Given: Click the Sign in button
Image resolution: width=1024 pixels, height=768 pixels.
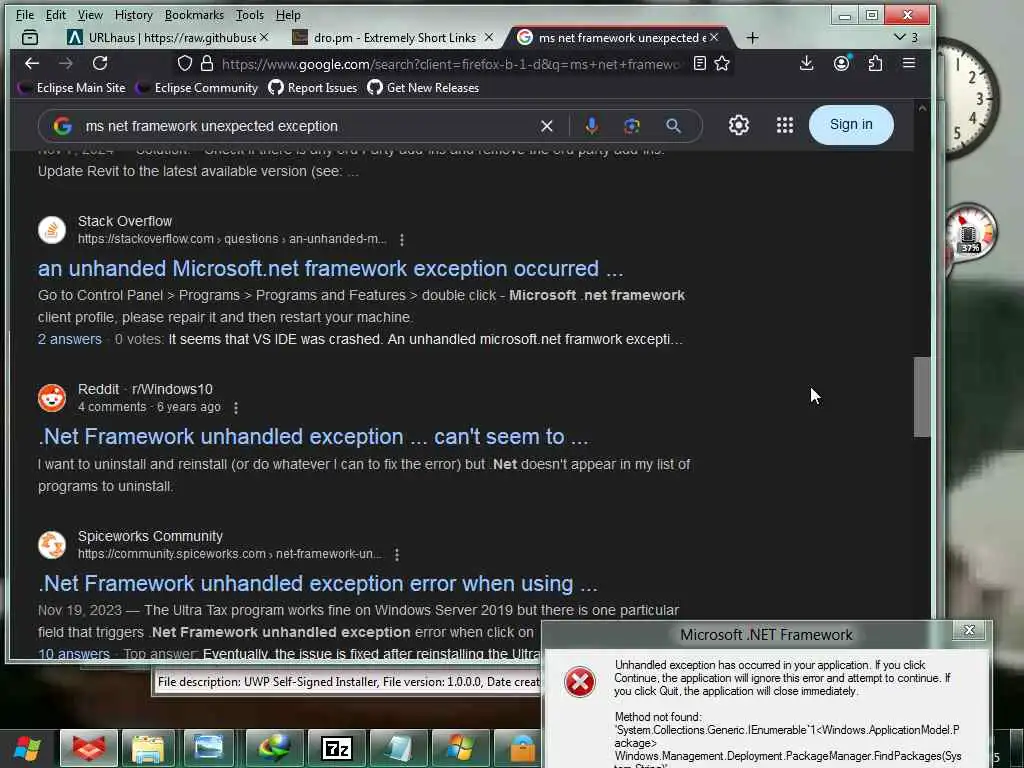Looking at the screenshot, I should [x=851, y=125].
